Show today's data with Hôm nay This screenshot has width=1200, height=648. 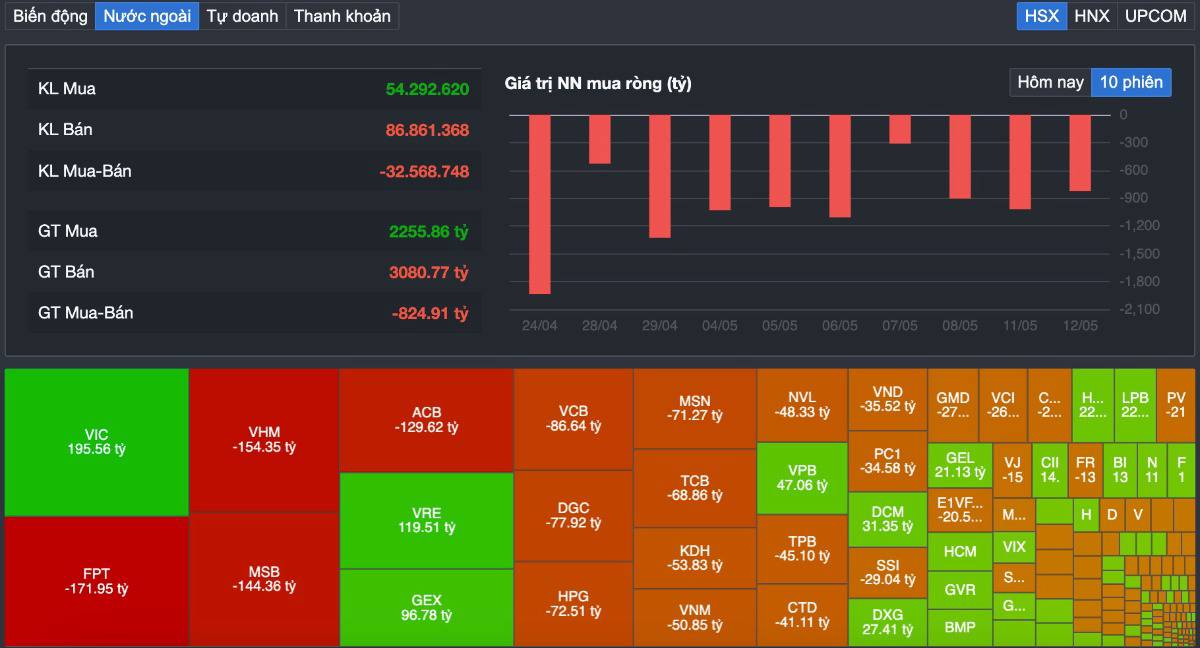point(1050,82)
